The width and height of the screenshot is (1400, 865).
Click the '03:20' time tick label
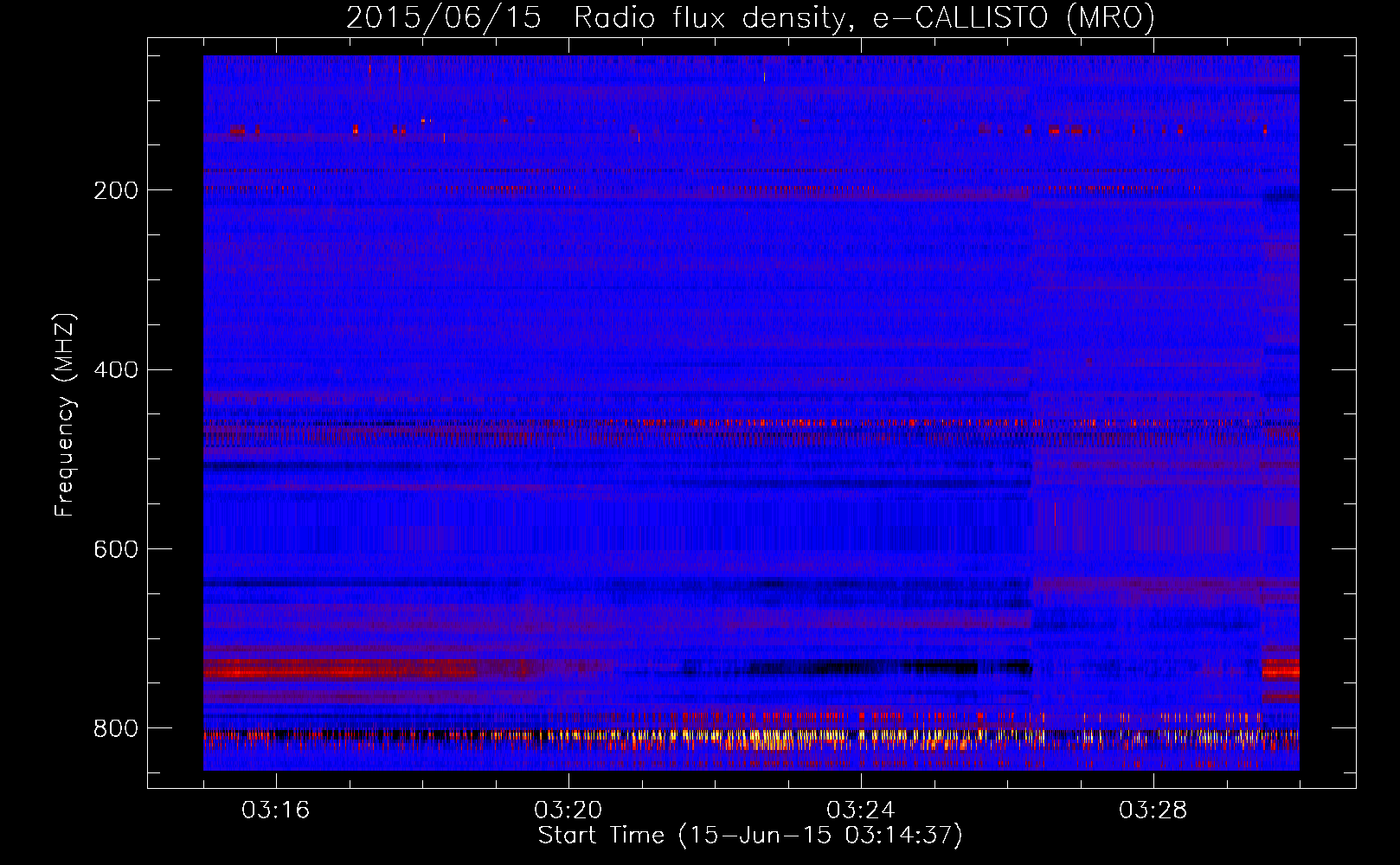point(568,811)
